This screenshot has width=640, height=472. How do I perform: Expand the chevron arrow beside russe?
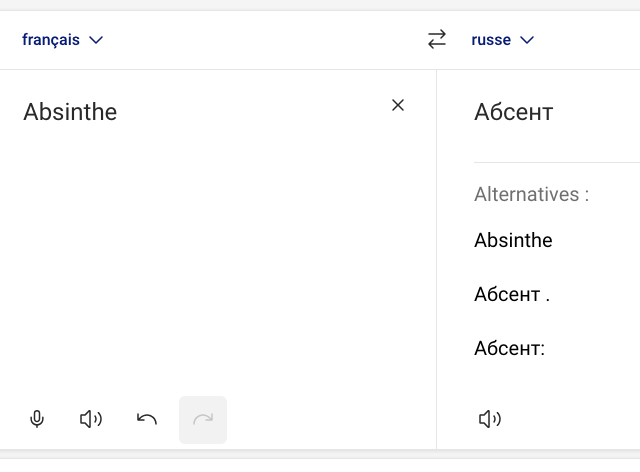(x=527, y=40)
